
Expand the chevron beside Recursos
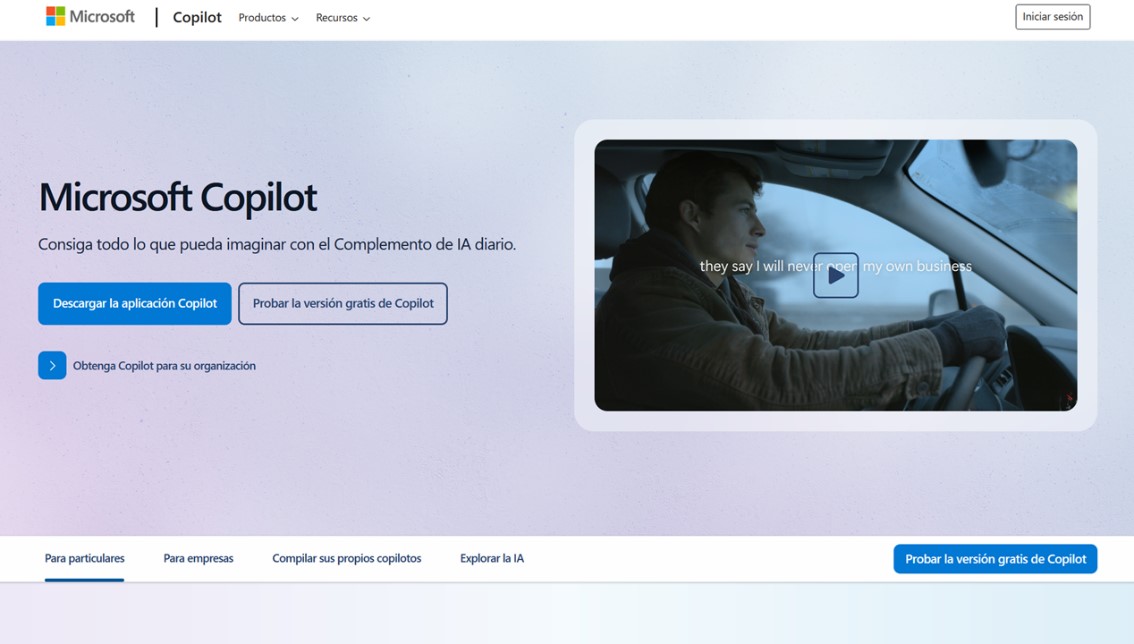tap(367, 18)
